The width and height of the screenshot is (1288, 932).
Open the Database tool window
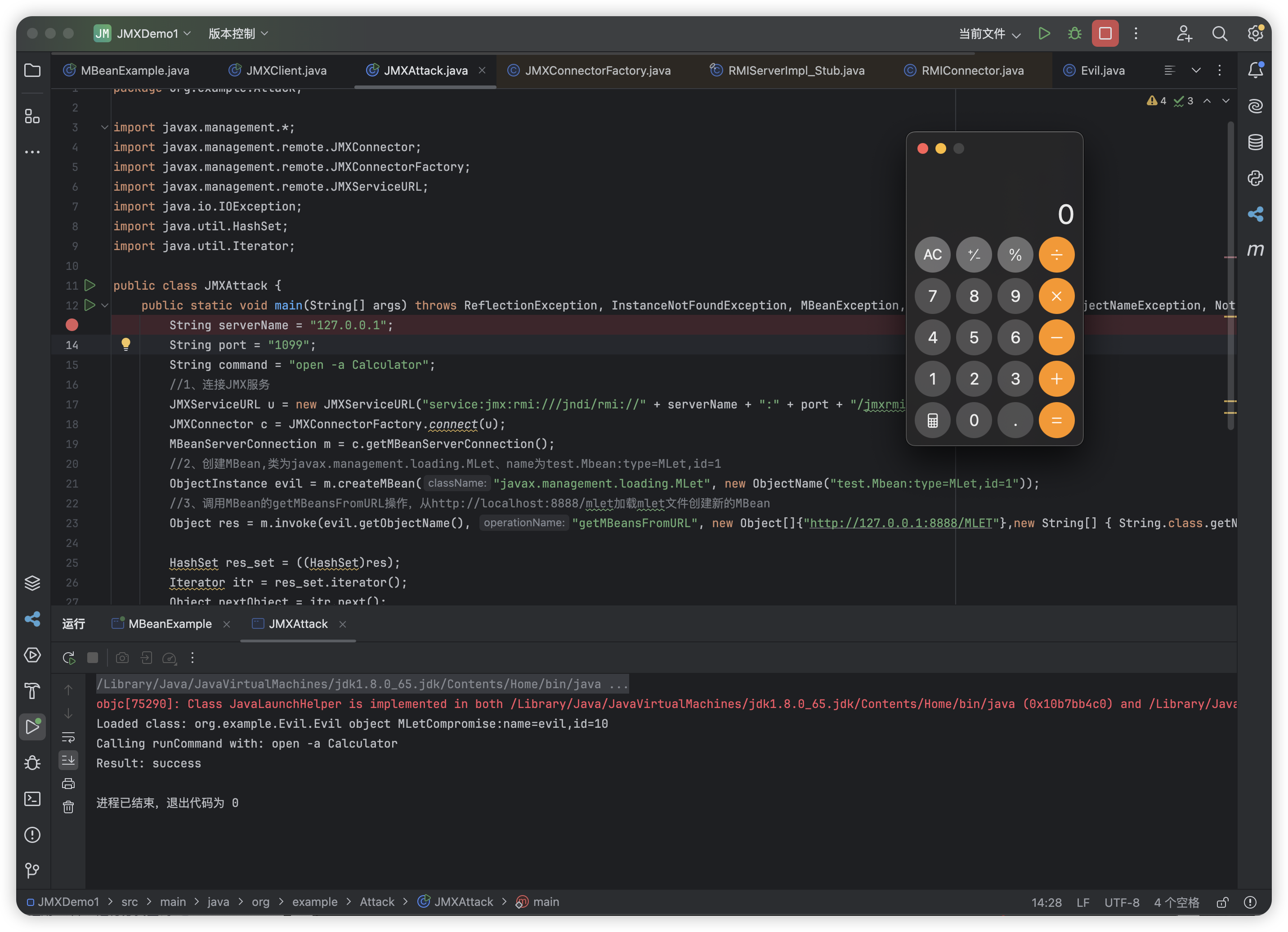click(1255, 142)
